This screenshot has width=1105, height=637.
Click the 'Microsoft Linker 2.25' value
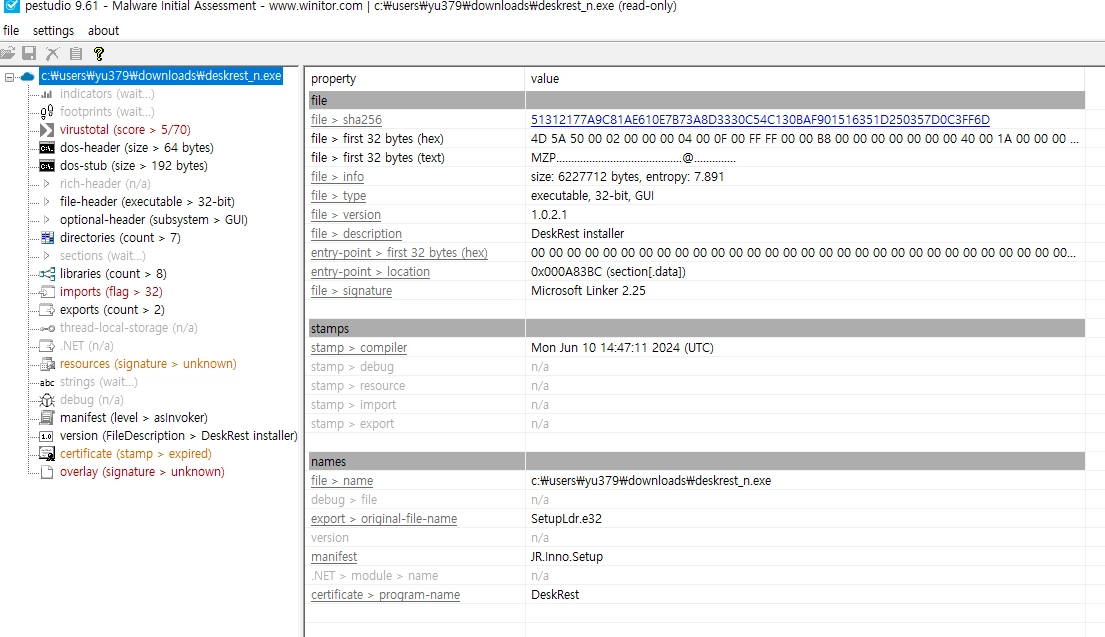click(x=588, y=290)
